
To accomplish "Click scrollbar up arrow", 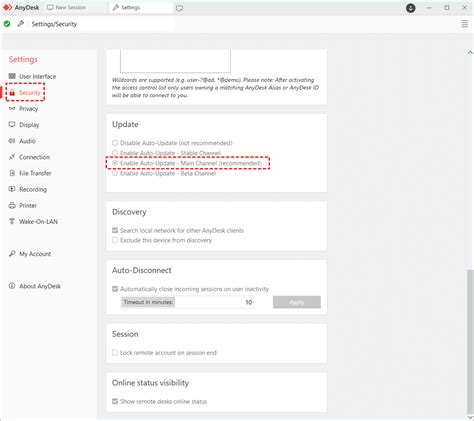I will point(470,52).
